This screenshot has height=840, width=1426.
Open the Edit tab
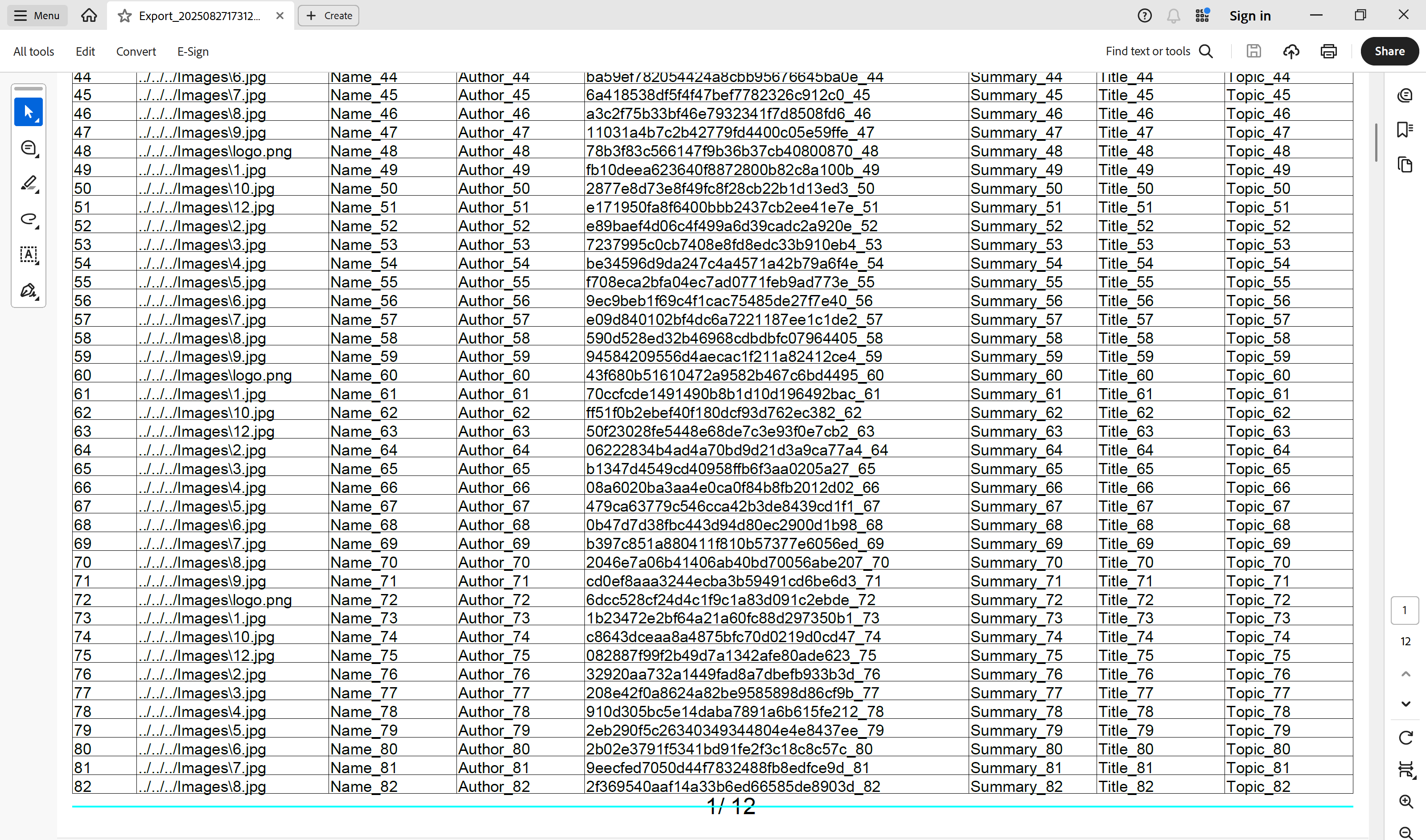pyautogui.click(x=85, y=52)
